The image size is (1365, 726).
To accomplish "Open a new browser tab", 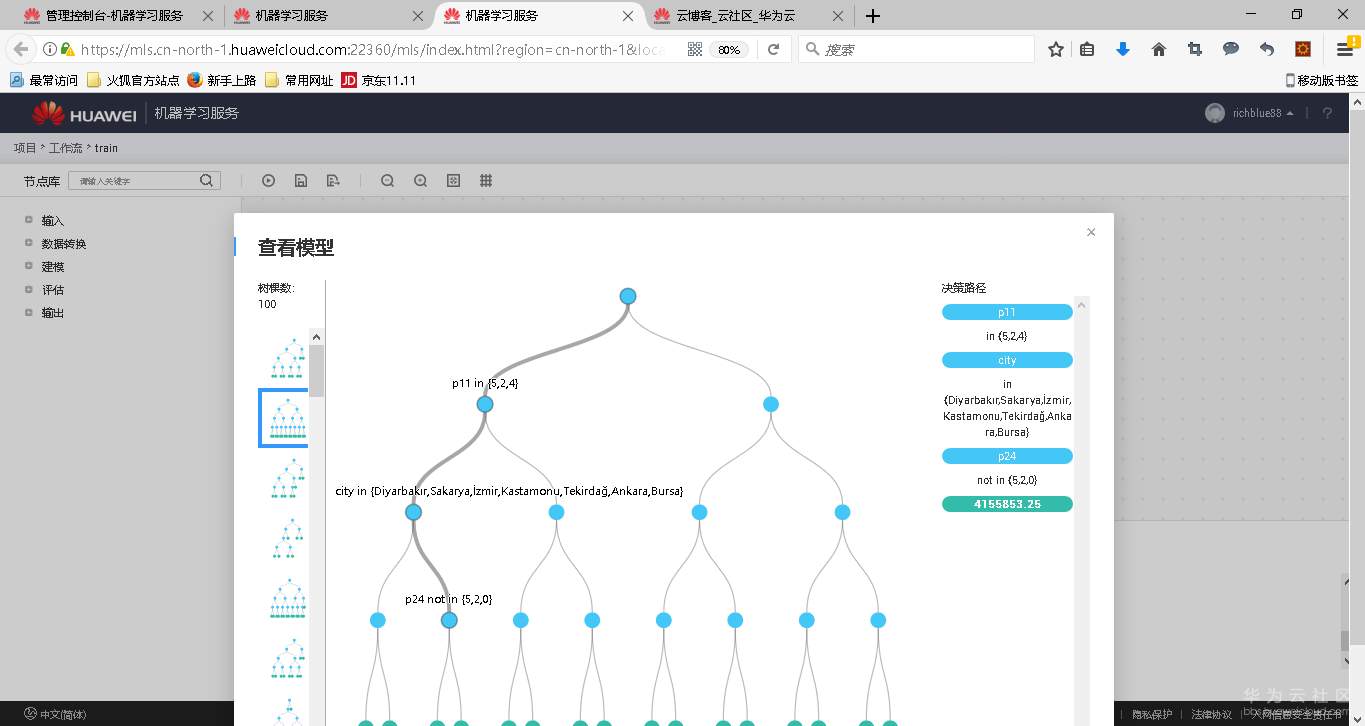I will pyautogui.click(x=873, y=16).
